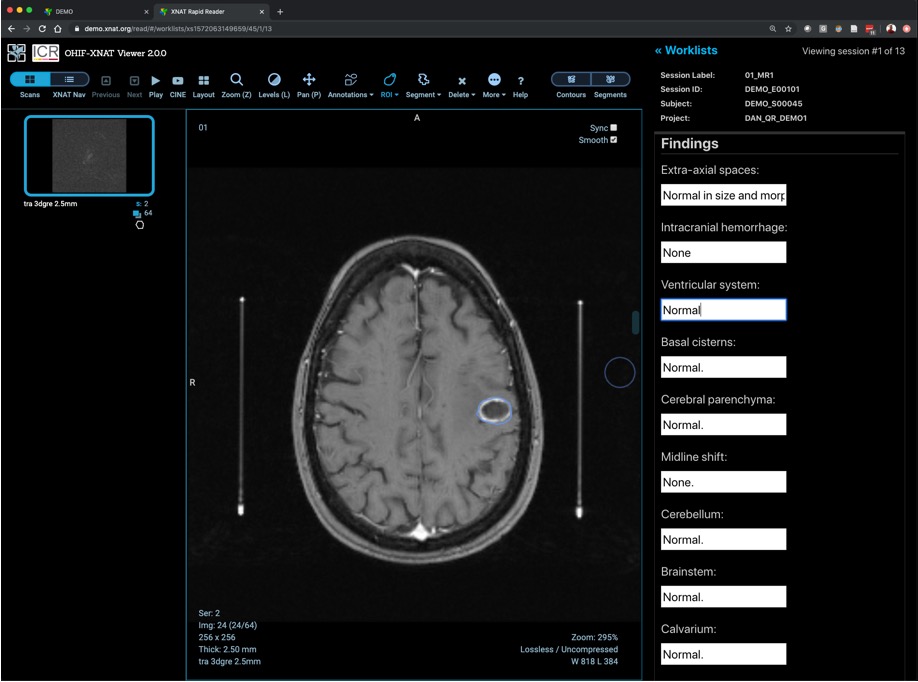
Task: Expand the Delete dropdown menu
Action: [x=461, y=84]
